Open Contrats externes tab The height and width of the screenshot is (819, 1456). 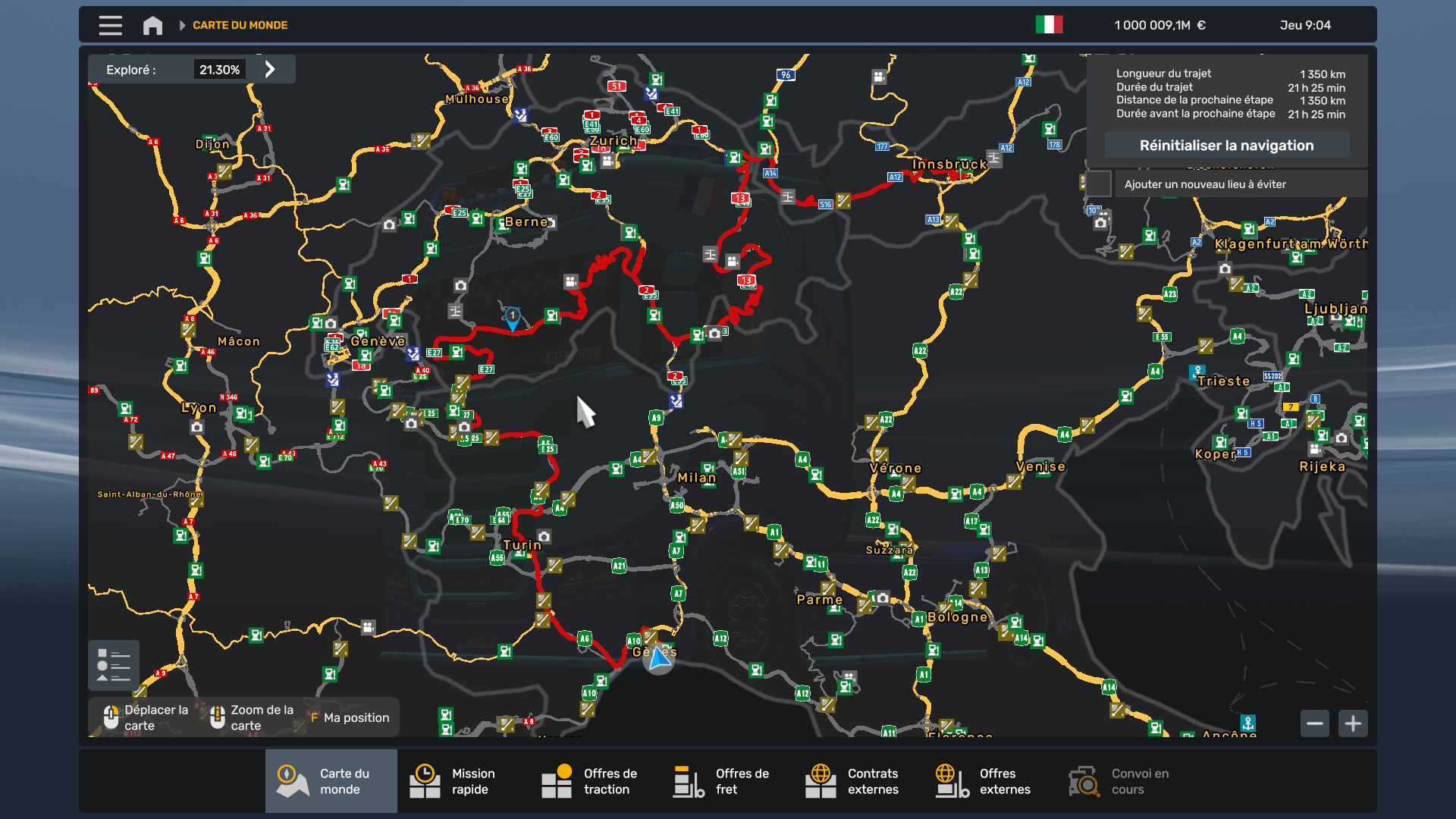pos(852,781)
